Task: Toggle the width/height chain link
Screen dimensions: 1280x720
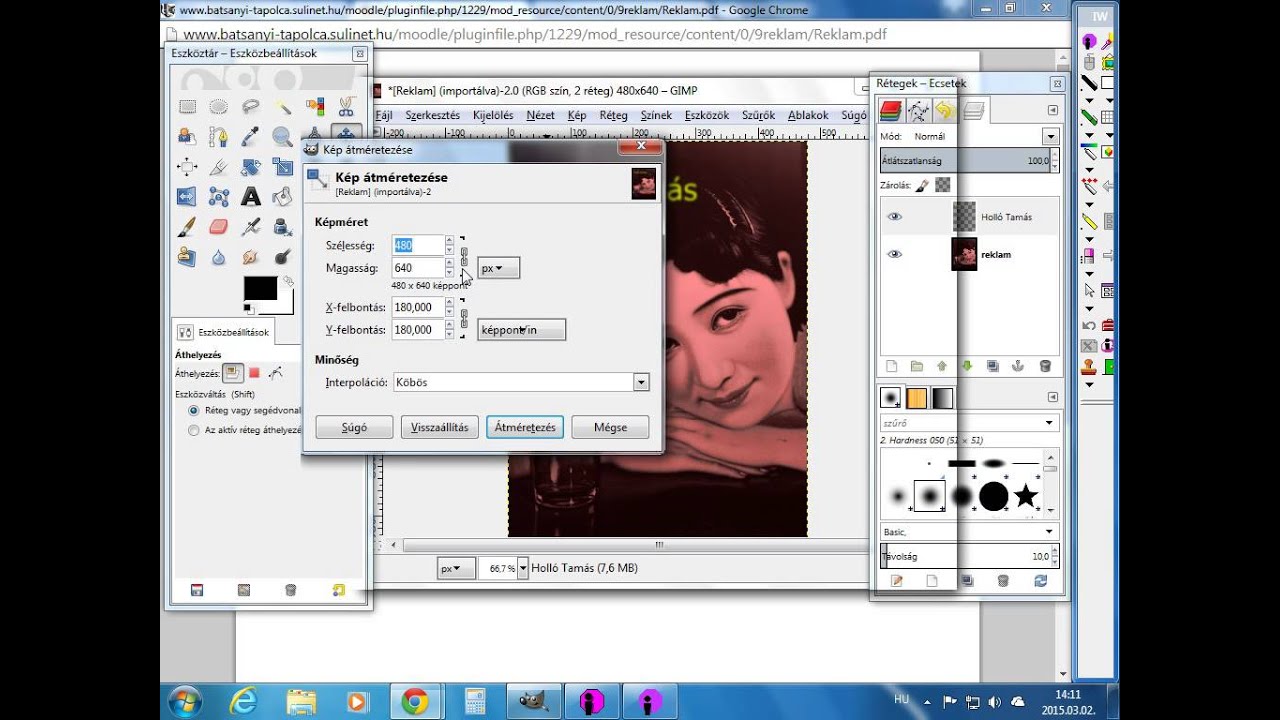Action: pos(464,256)
